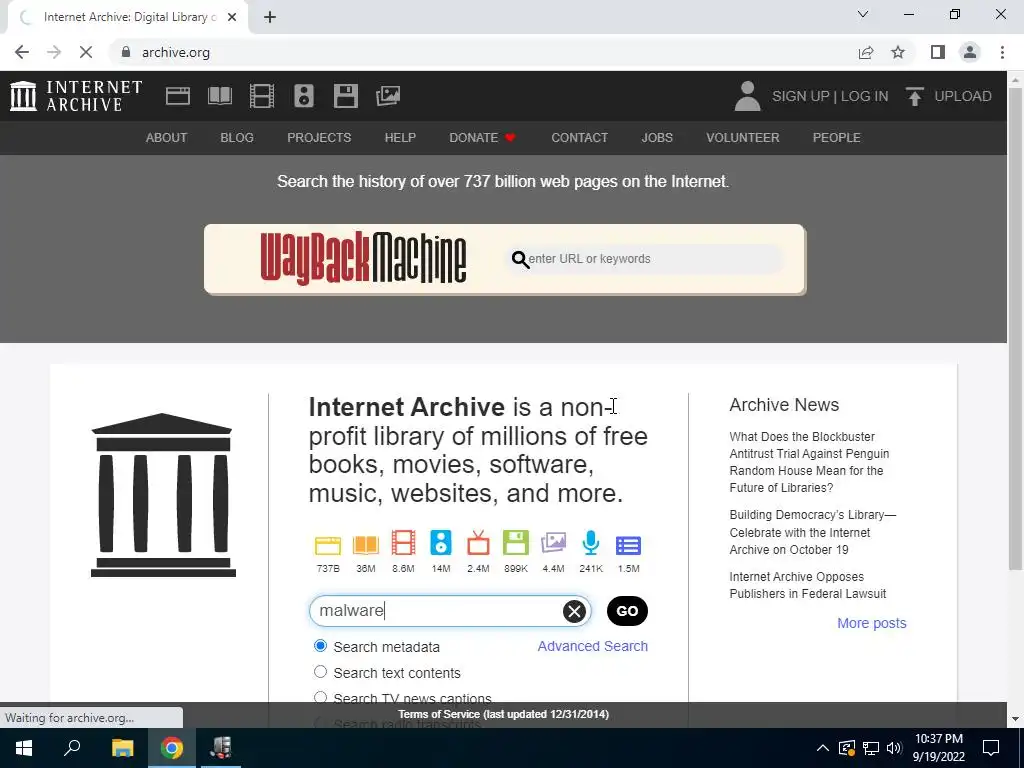Open the Video film icon in the top bar
The height and width of the screenshot is (768, 1024).
coord(262,96)
